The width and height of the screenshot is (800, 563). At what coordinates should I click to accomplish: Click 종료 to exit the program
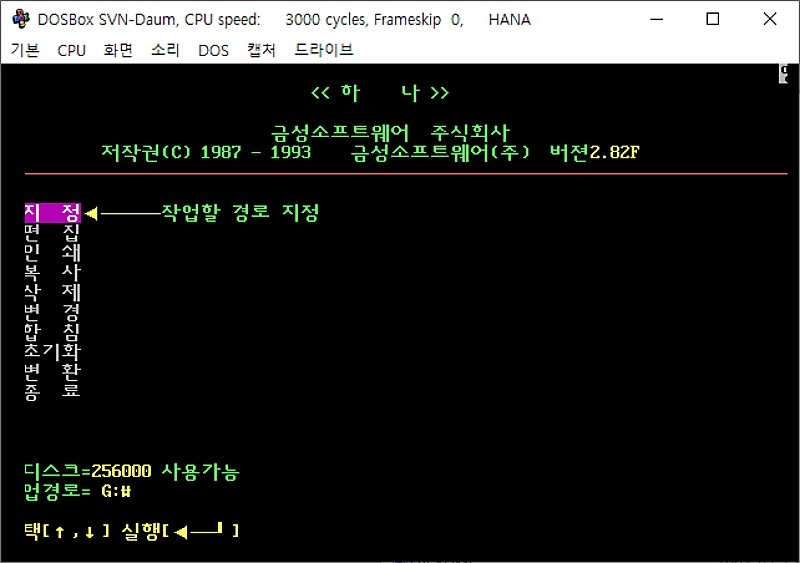point(52,391)
